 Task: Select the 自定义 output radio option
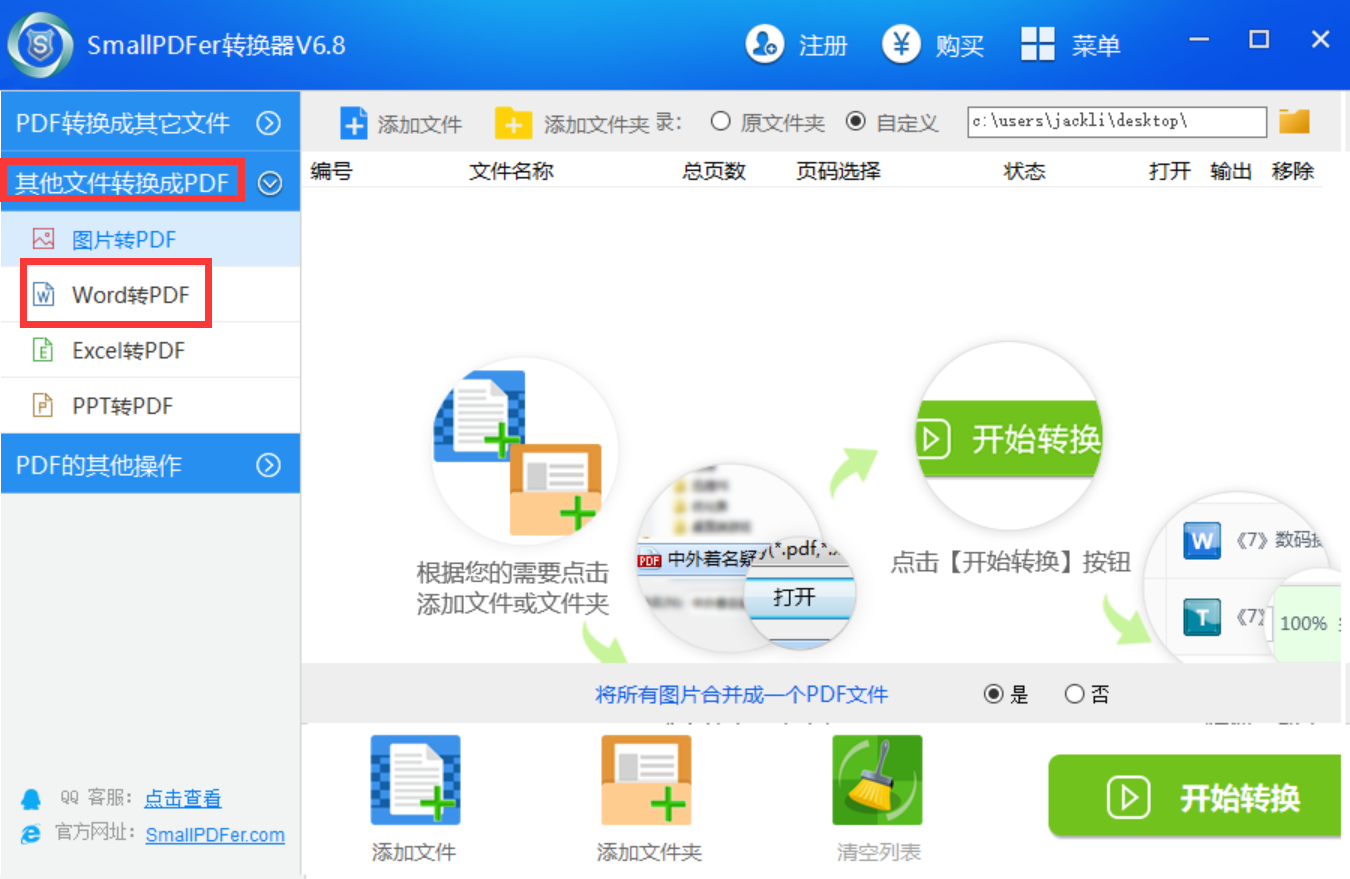tap(855, 122)
